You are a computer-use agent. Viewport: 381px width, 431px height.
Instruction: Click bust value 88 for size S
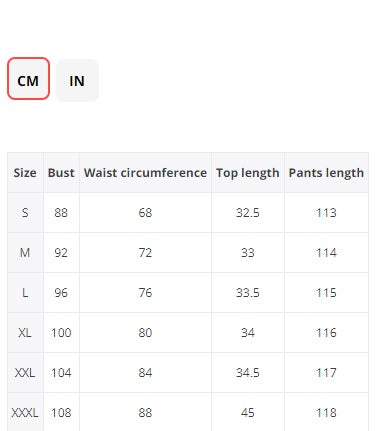pyautogui.click(x=61, y=213)
